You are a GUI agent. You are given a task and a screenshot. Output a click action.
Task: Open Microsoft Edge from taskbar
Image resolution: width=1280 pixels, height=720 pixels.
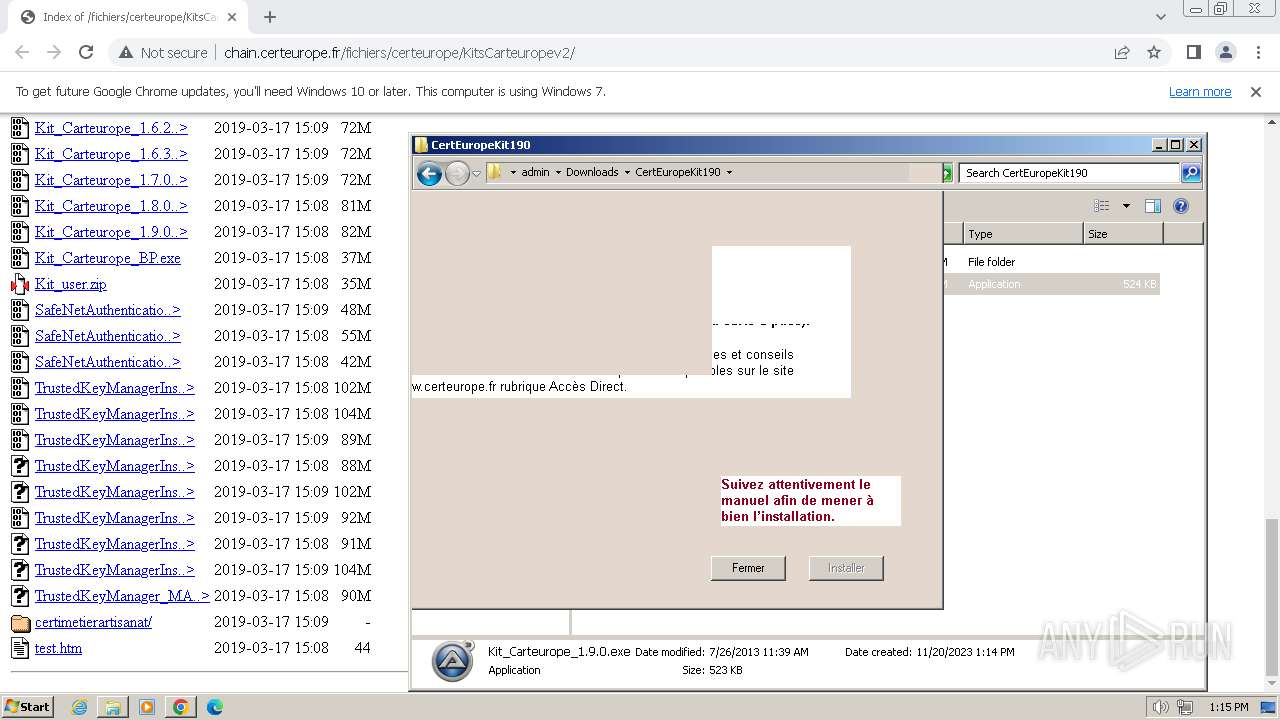(x=214, y=707)
